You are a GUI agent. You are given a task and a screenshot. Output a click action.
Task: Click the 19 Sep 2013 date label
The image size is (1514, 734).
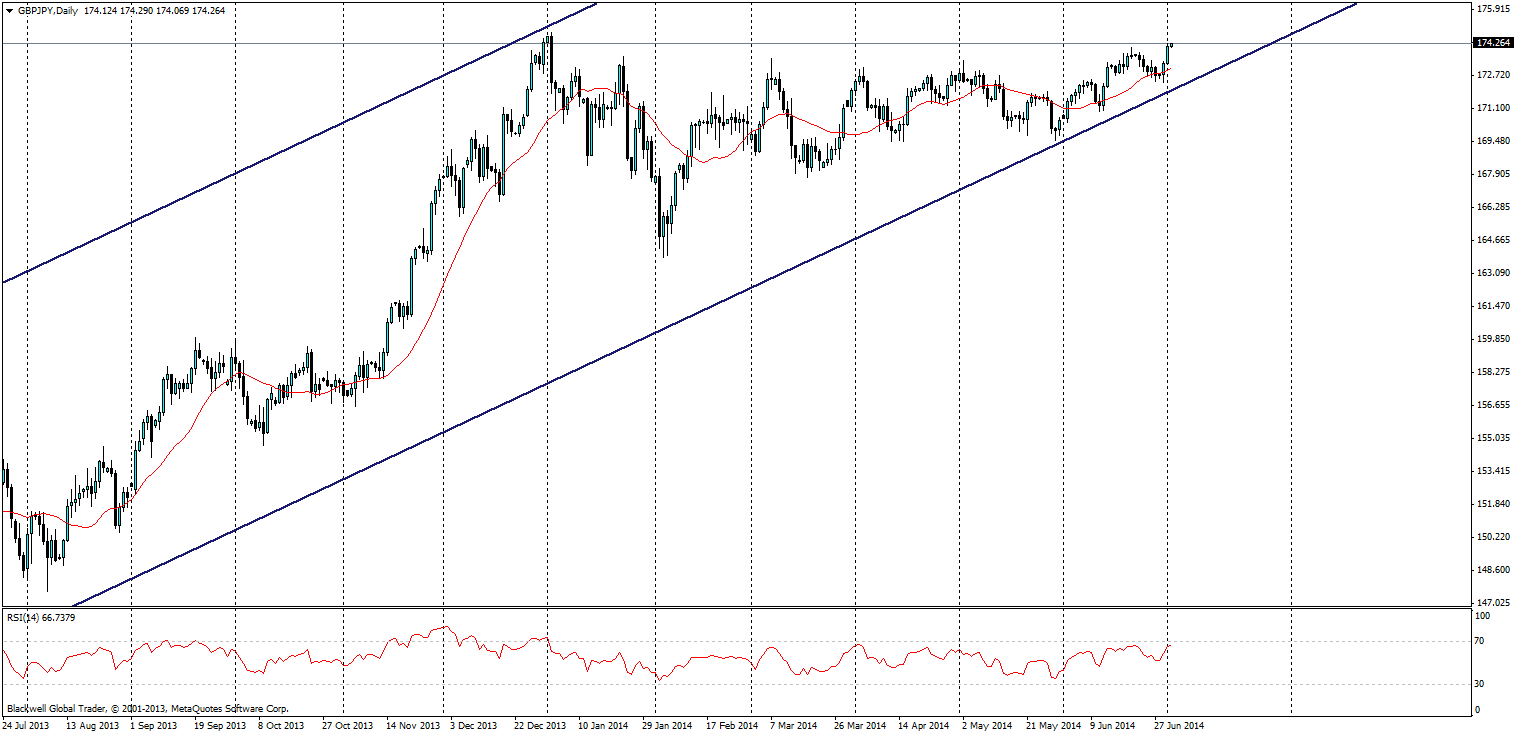pos(219,727)
